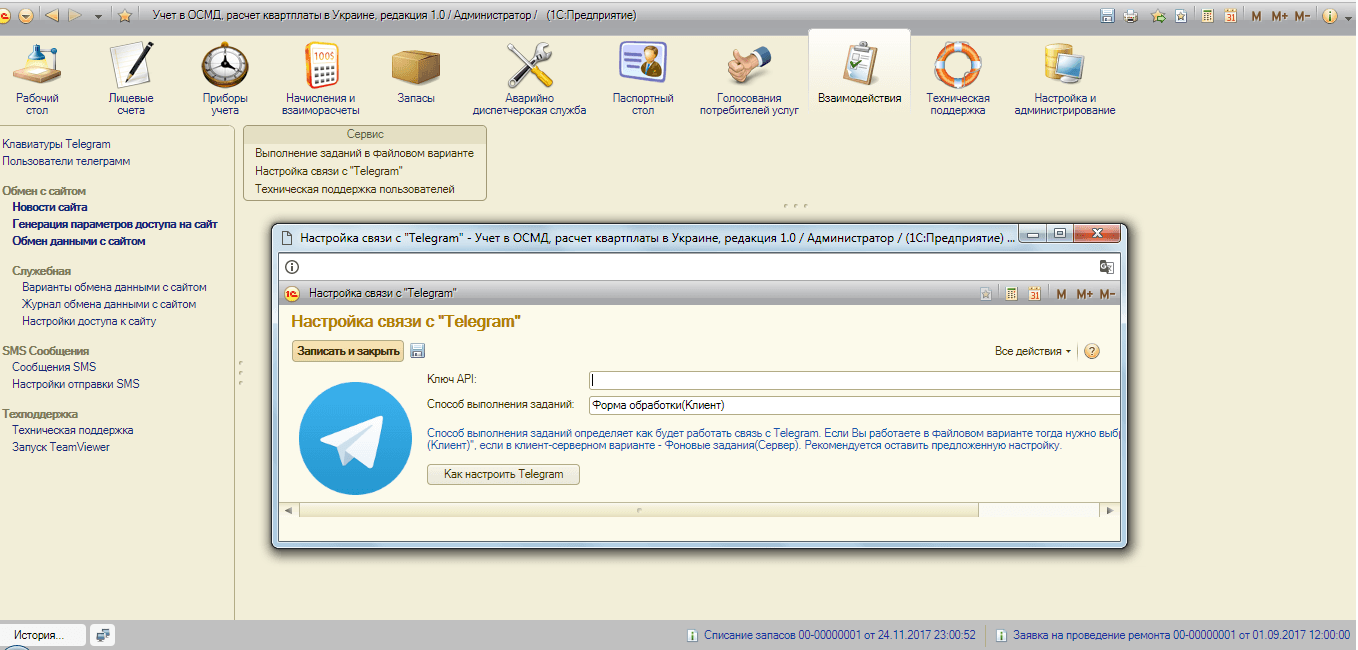Open navigation history dropdown arrow beside forward button
The image size is (1358, 650).
click(x=98, y=16)
